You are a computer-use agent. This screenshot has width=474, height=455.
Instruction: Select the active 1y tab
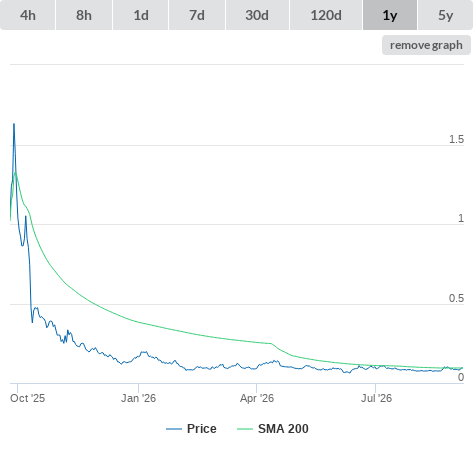(390, 15)
